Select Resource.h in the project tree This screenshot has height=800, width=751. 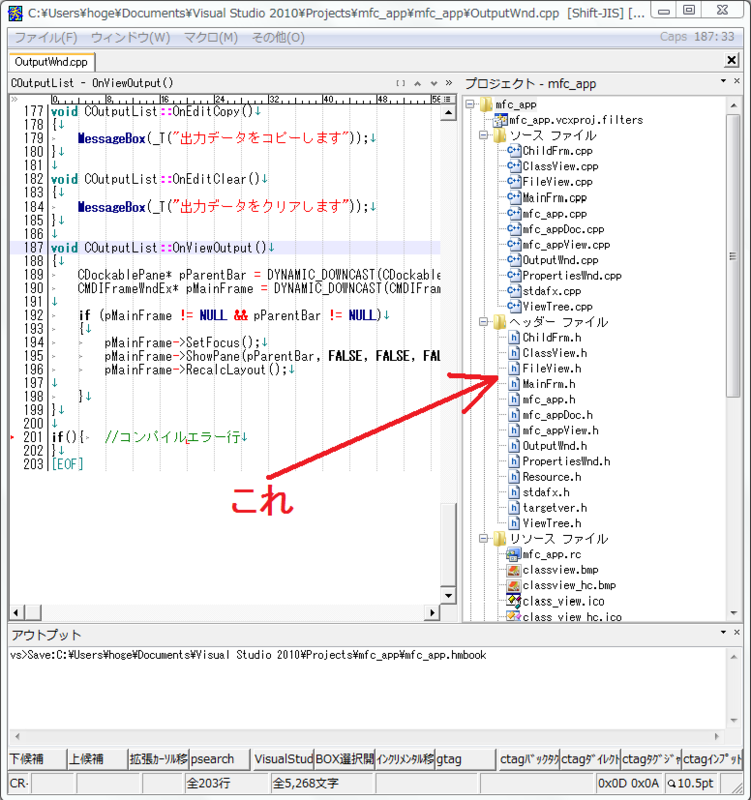point(552,477)
